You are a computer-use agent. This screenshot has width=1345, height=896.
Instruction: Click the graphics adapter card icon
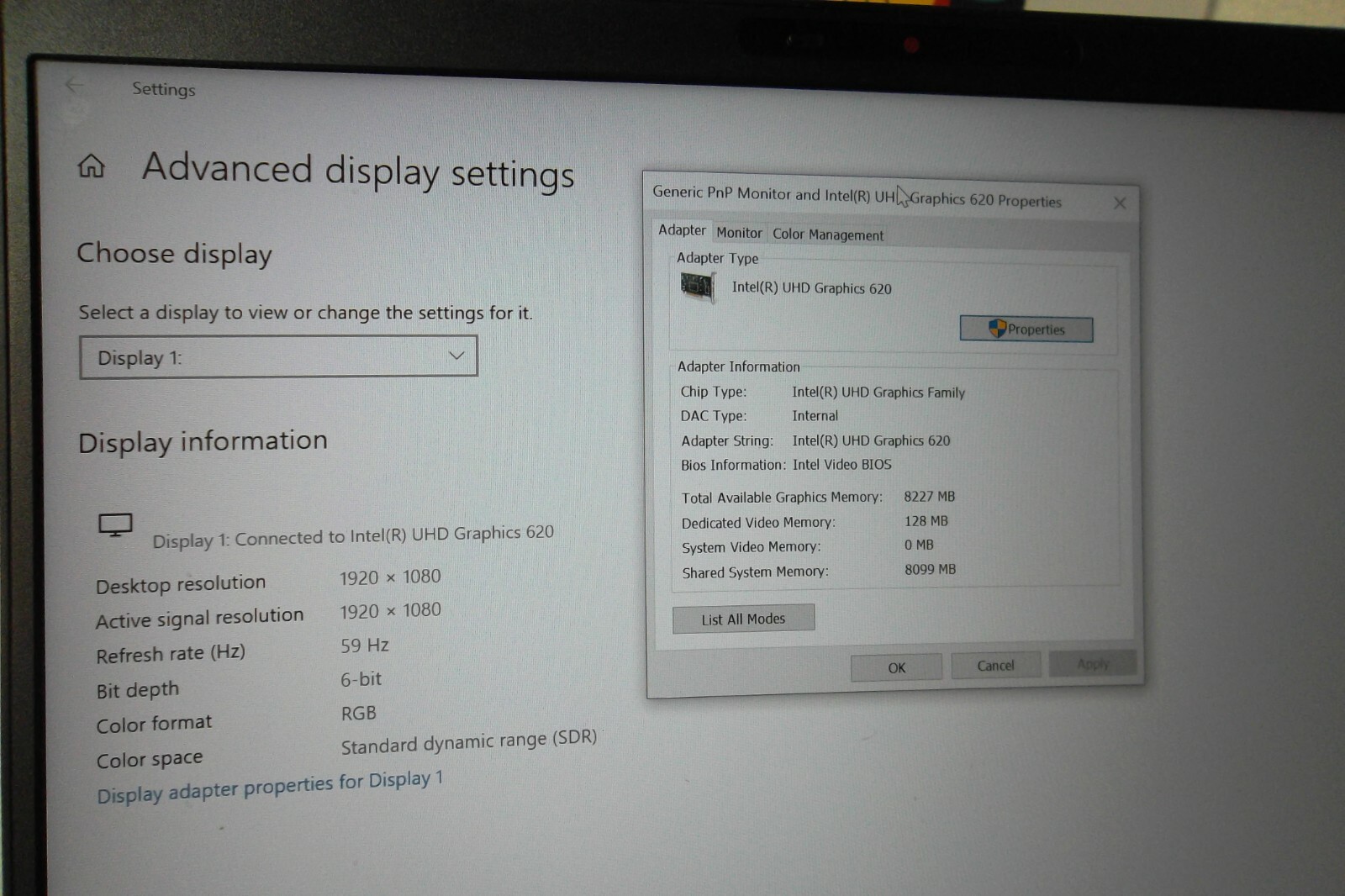[x=697, y=287]
